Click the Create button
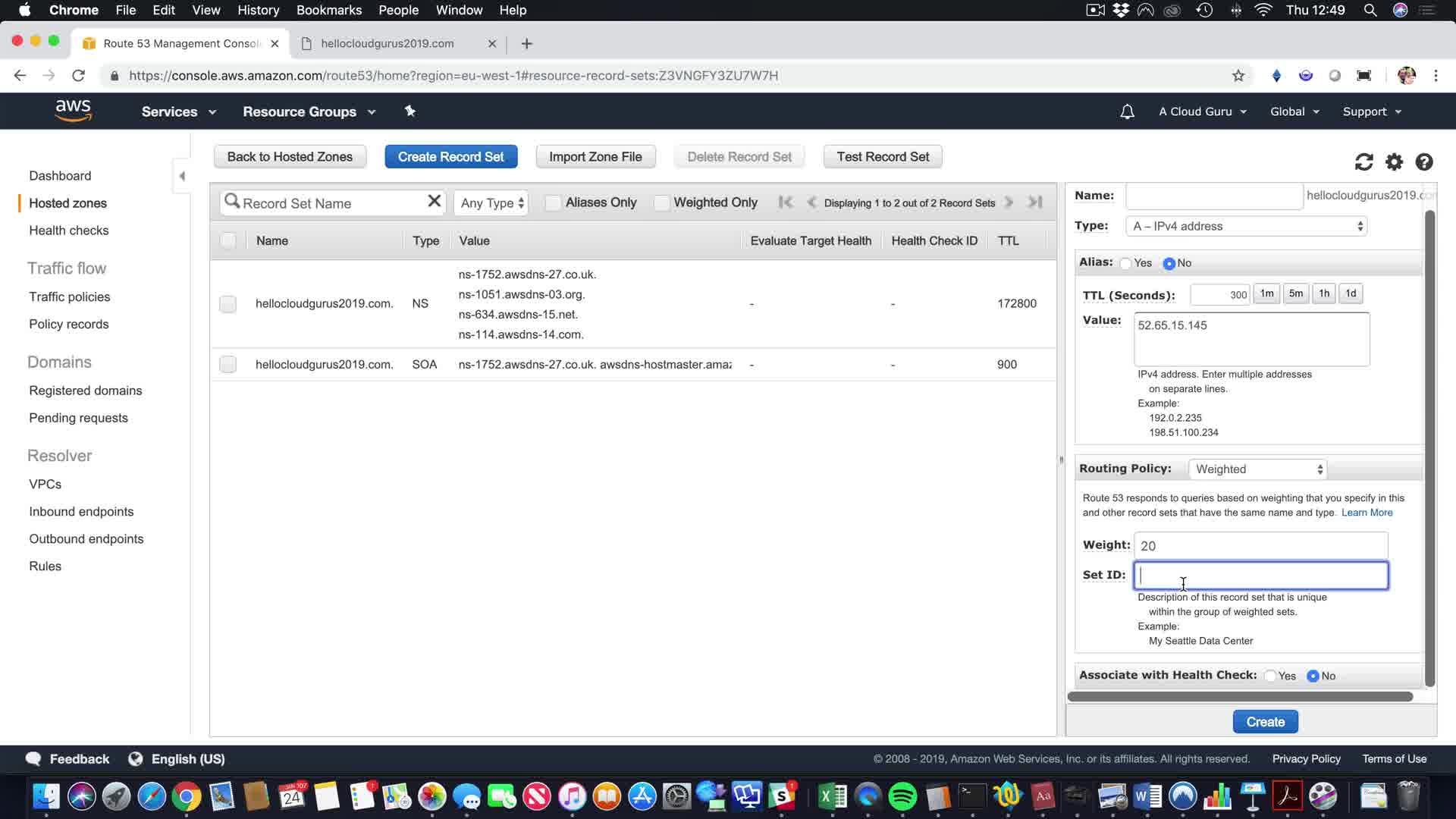The width and height of the screenshot is (1456, 819). (1265, 722)
